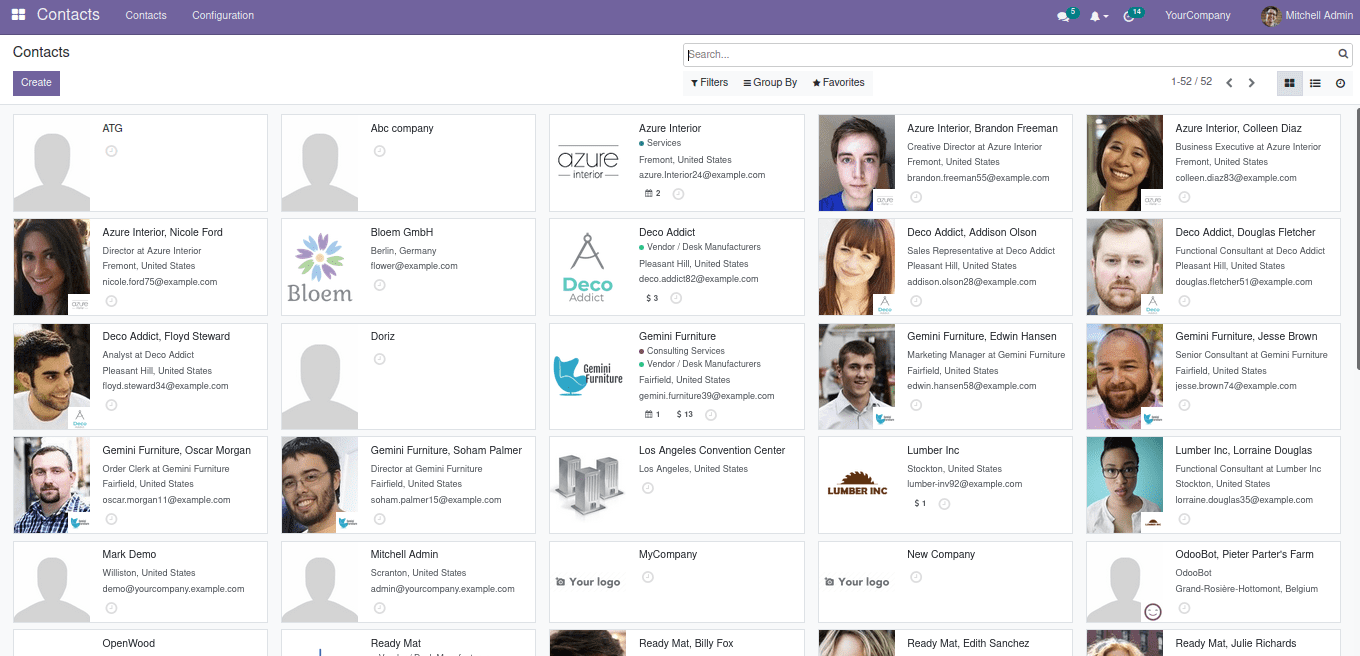Go to the next page arrow
This screenshot has height=656, width=1360.
(x=1251, y=83)
